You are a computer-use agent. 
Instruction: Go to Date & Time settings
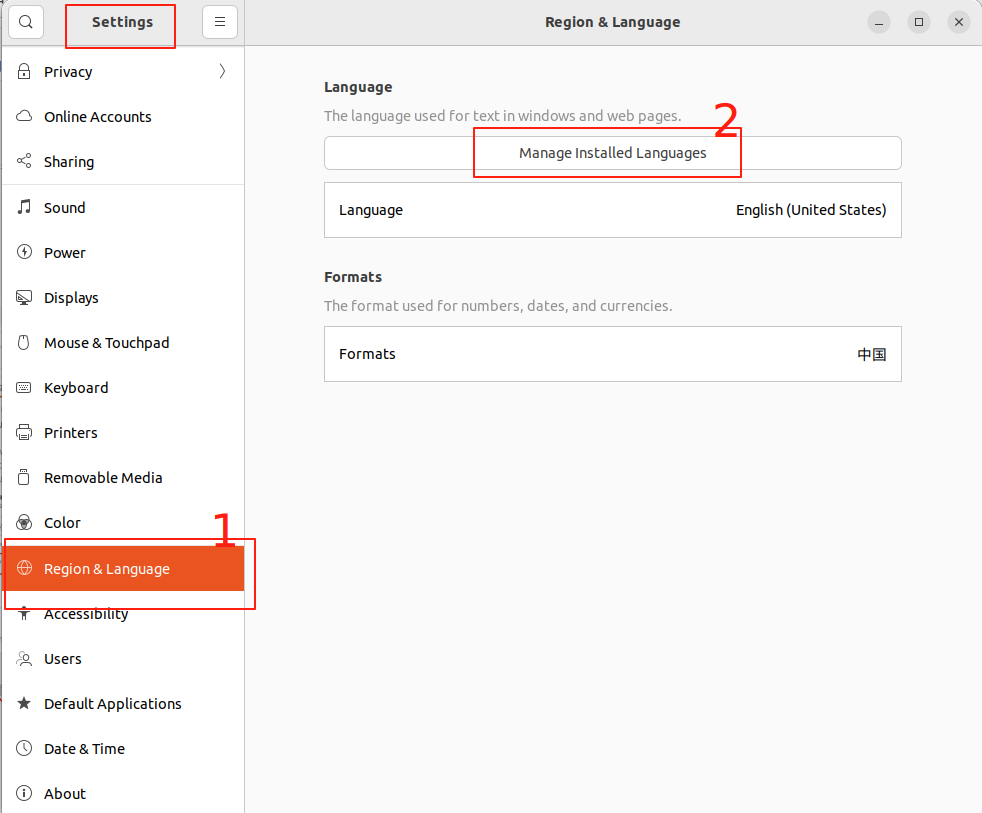pos(123,748)
